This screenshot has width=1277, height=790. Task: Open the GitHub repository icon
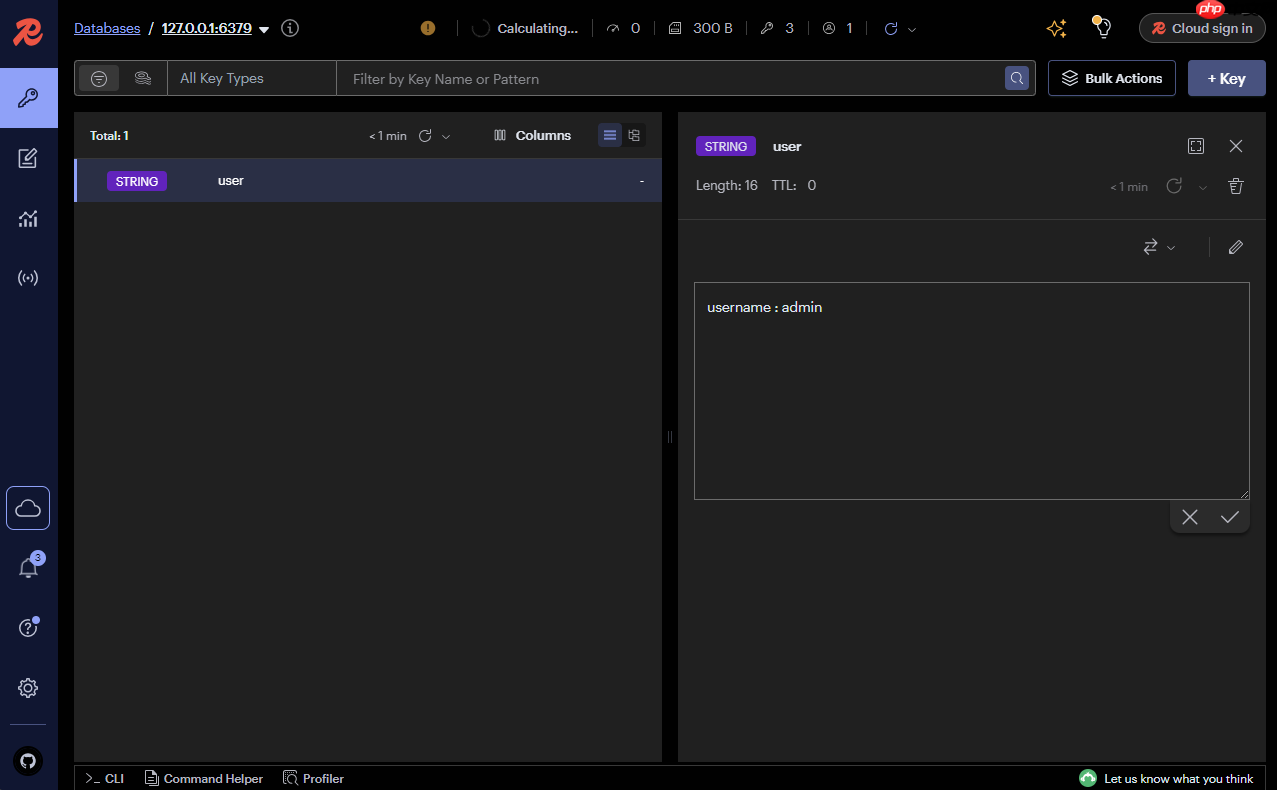click(x=28, y=761)
